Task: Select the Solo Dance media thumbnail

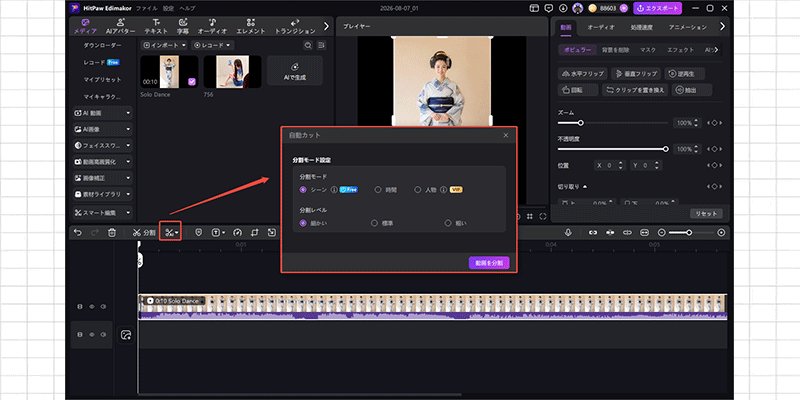Action: click(x=169, y=72)
